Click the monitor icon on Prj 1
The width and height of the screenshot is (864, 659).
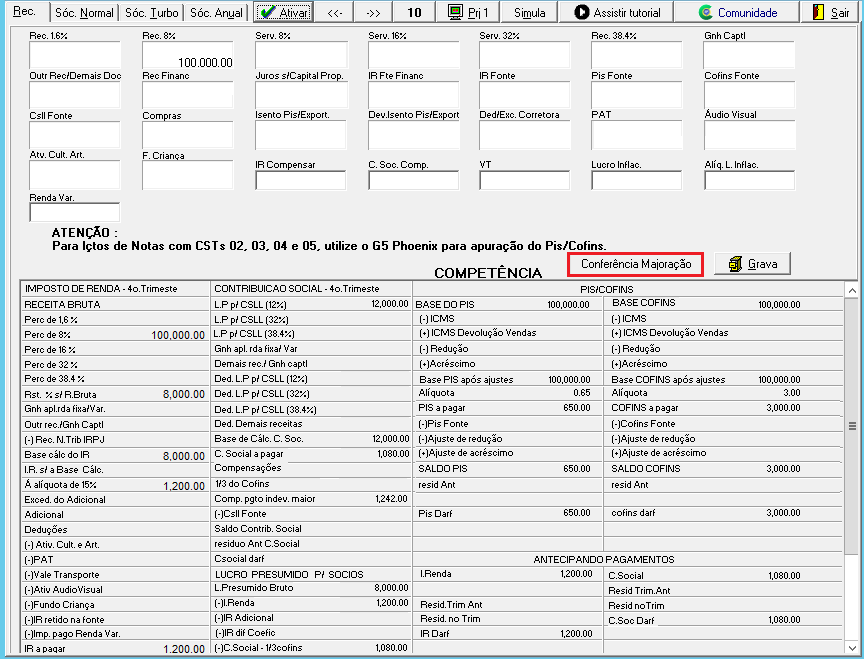(x=455, y=12)
